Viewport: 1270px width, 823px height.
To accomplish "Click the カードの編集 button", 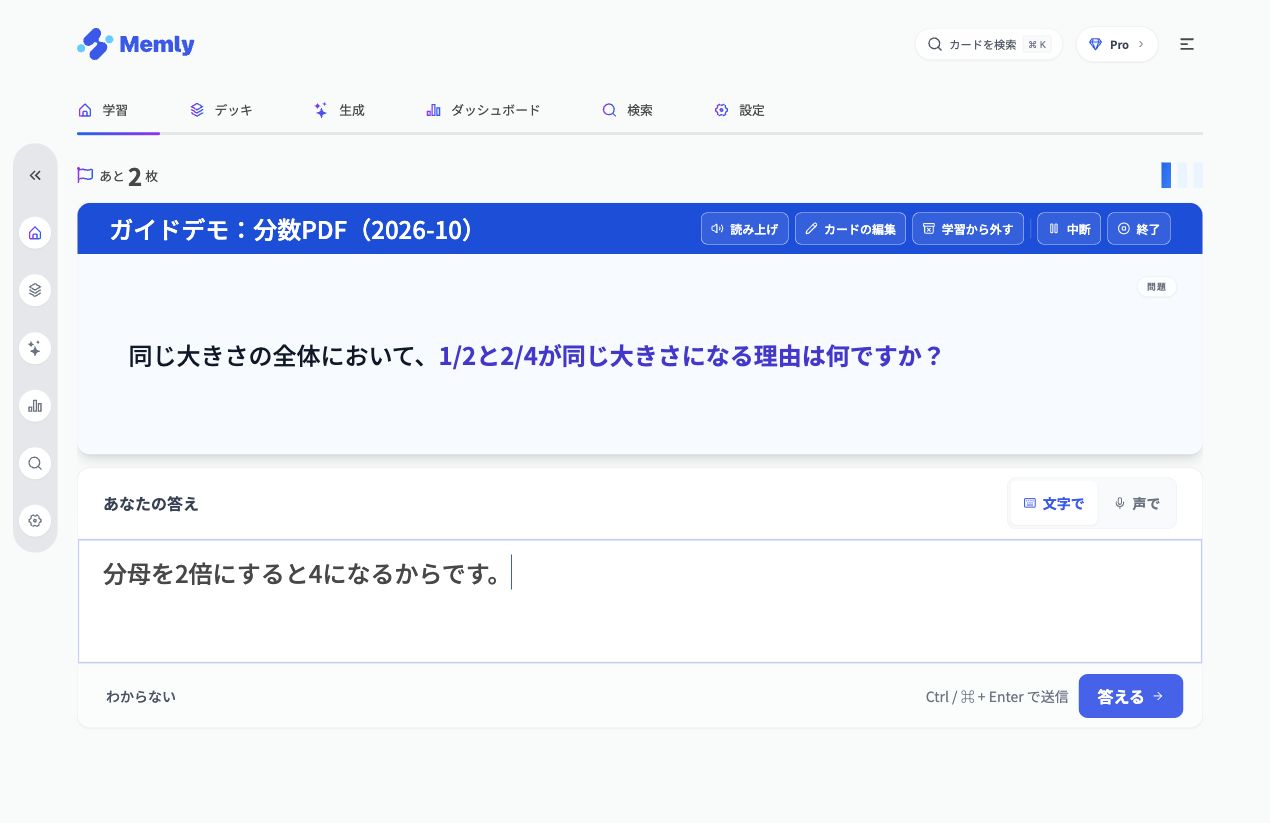I will (x=851, y=229).
